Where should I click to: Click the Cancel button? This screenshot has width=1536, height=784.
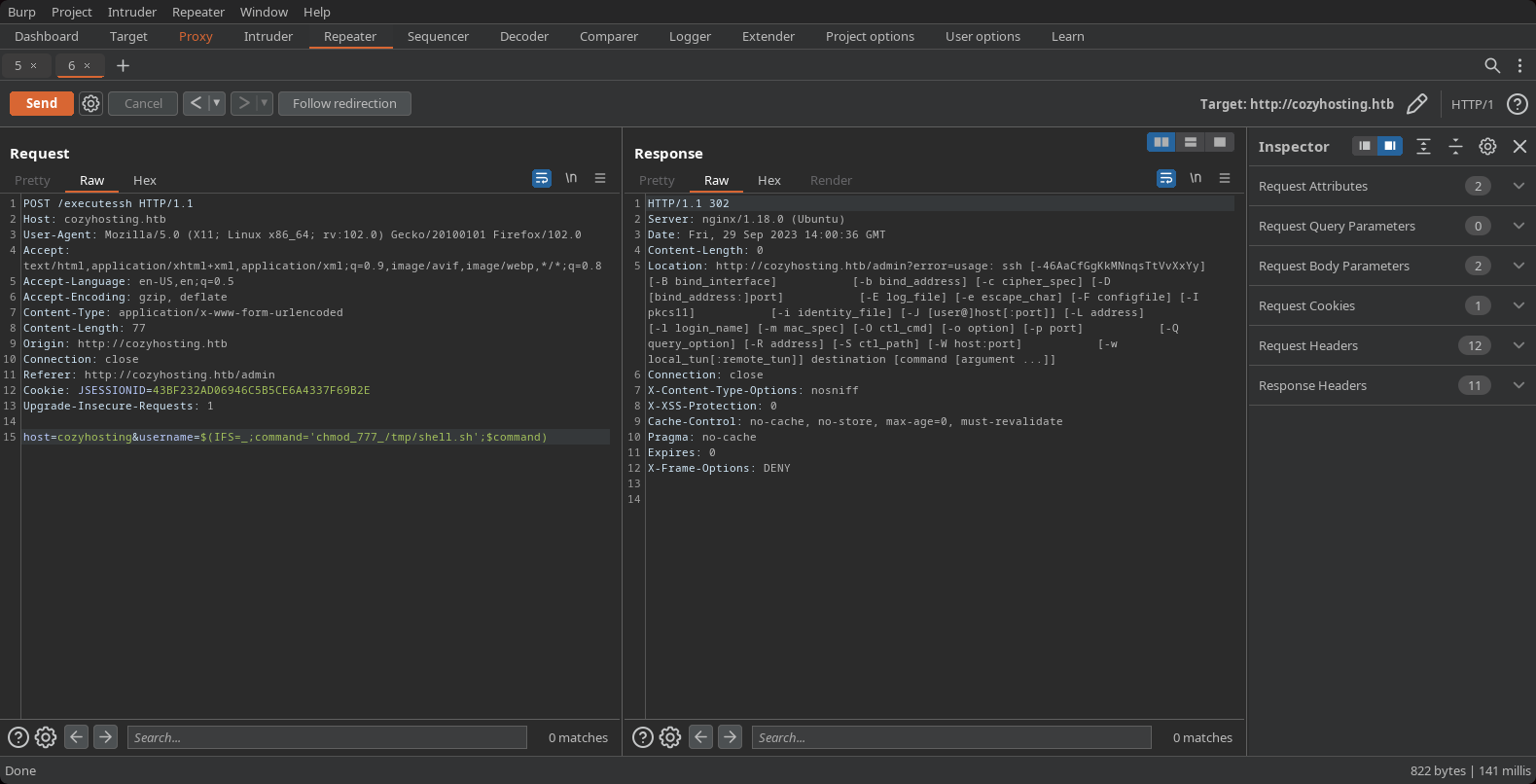(x=144, y=103)
